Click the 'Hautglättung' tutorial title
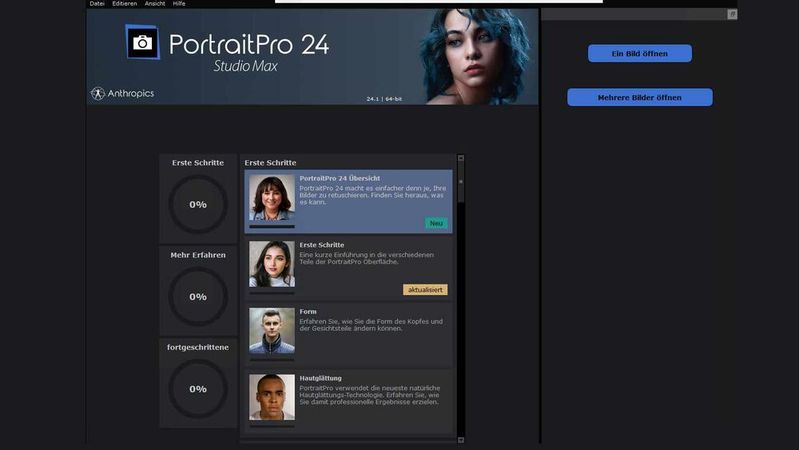 click(x=321, y=378)
